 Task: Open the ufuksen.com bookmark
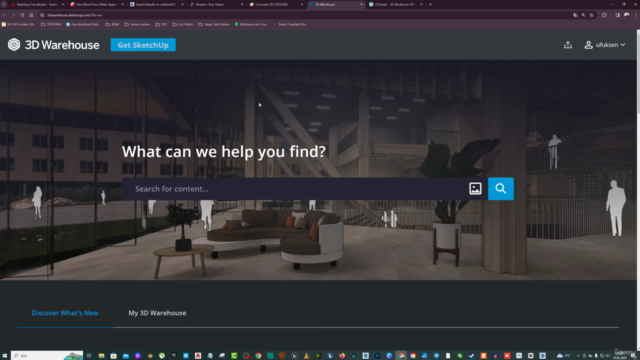[x=251, y=24]
